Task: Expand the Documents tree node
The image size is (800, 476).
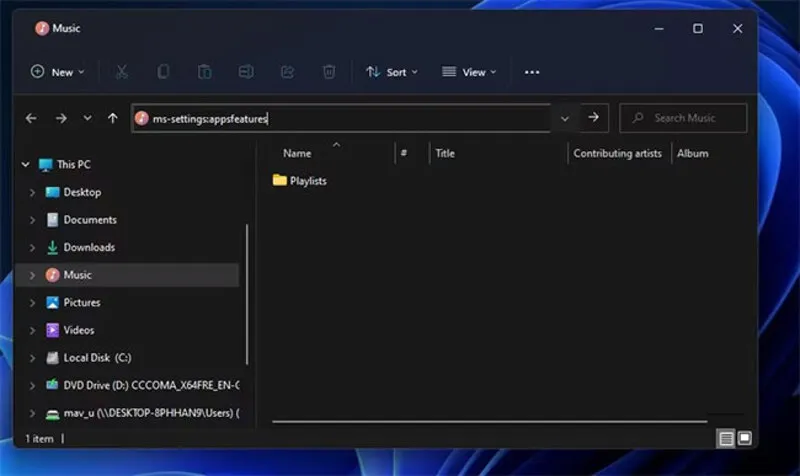Action: point(32,220)
